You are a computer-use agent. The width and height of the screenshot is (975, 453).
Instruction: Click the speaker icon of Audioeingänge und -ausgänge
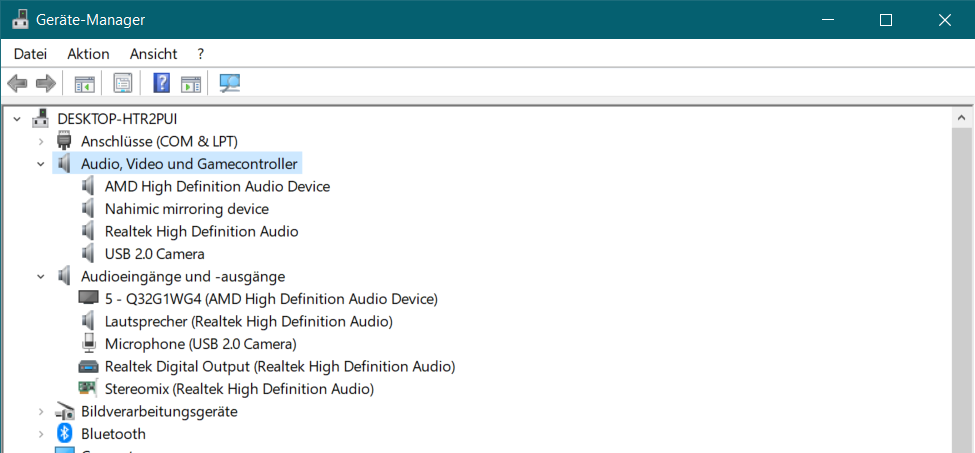pyautogui.click(x=65, y=276)
